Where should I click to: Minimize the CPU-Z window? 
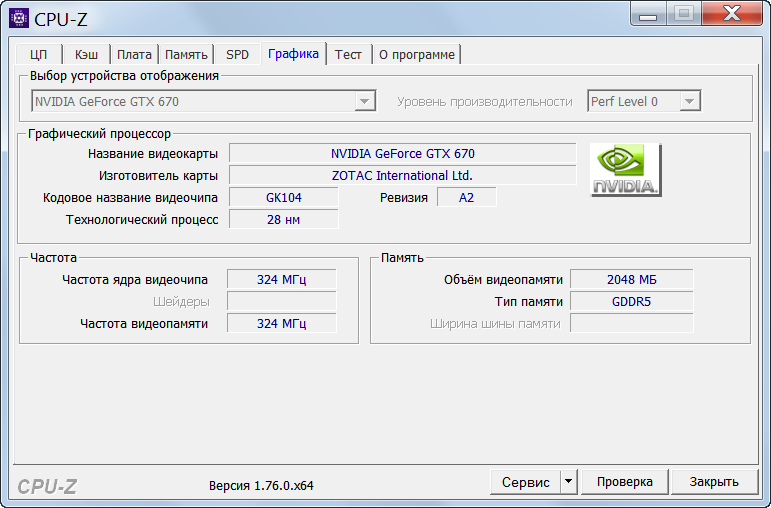tap(648, 14)
